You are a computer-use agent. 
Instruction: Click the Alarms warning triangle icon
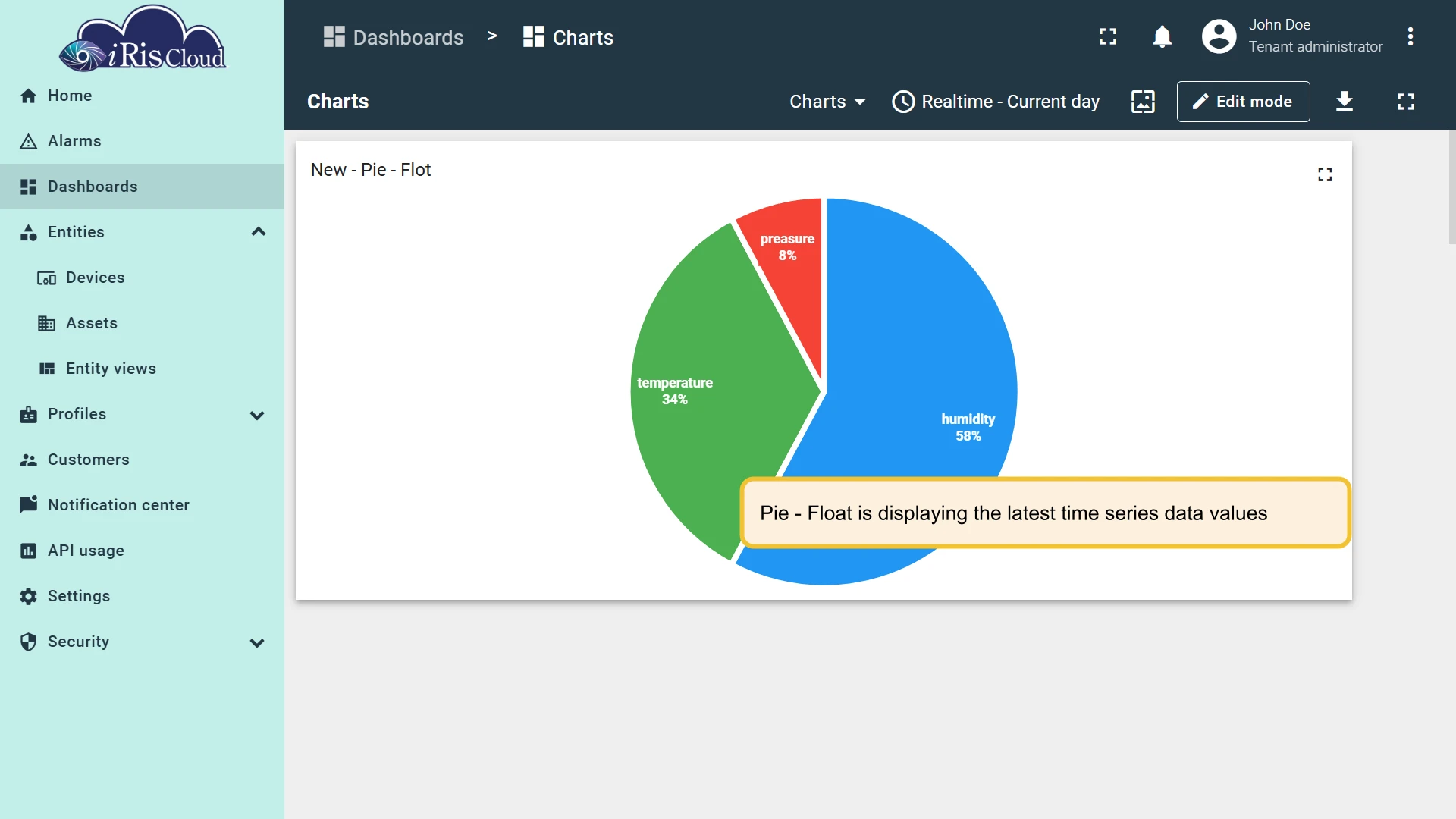28,141
